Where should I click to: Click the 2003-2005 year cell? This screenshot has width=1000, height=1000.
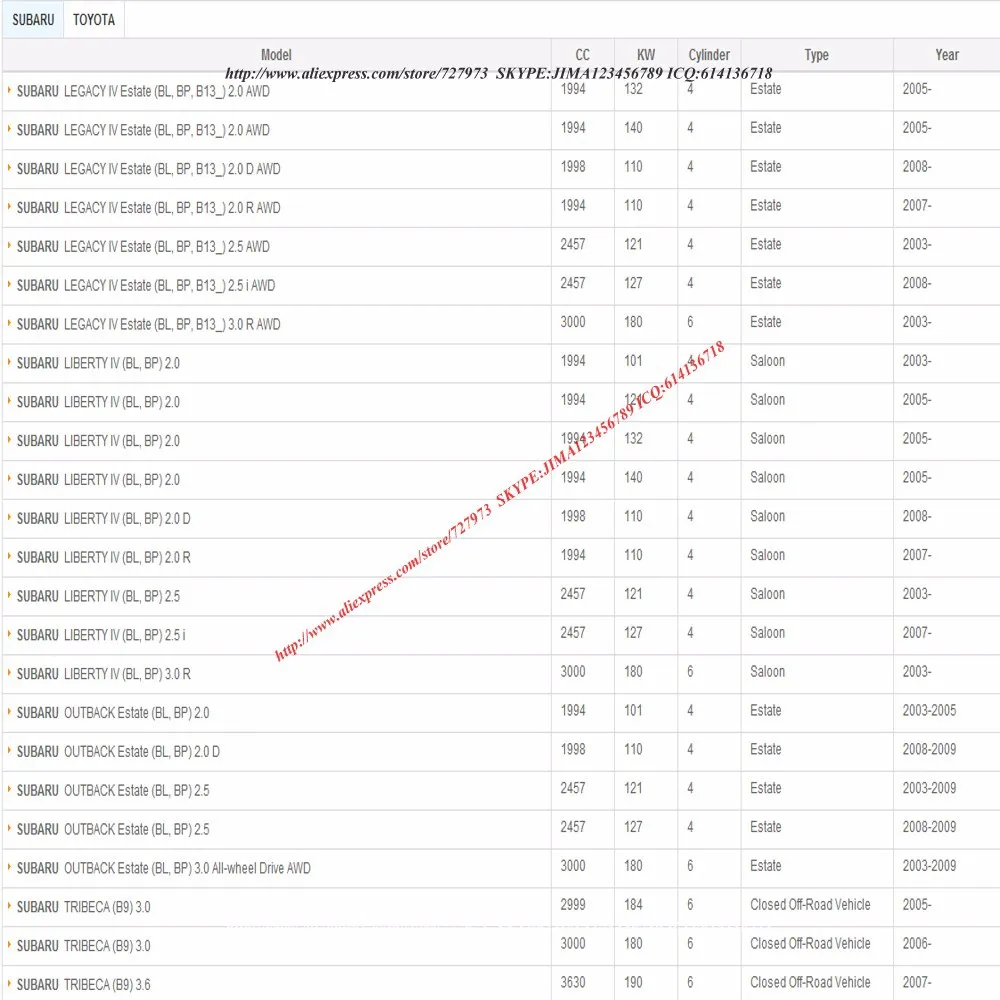tap(929, 710)
